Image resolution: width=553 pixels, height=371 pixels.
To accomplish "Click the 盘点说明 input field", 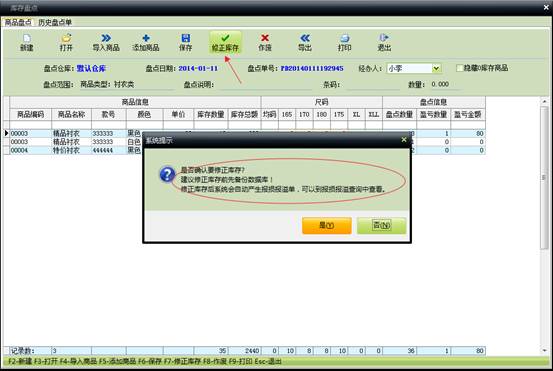I will coord(266,85).
